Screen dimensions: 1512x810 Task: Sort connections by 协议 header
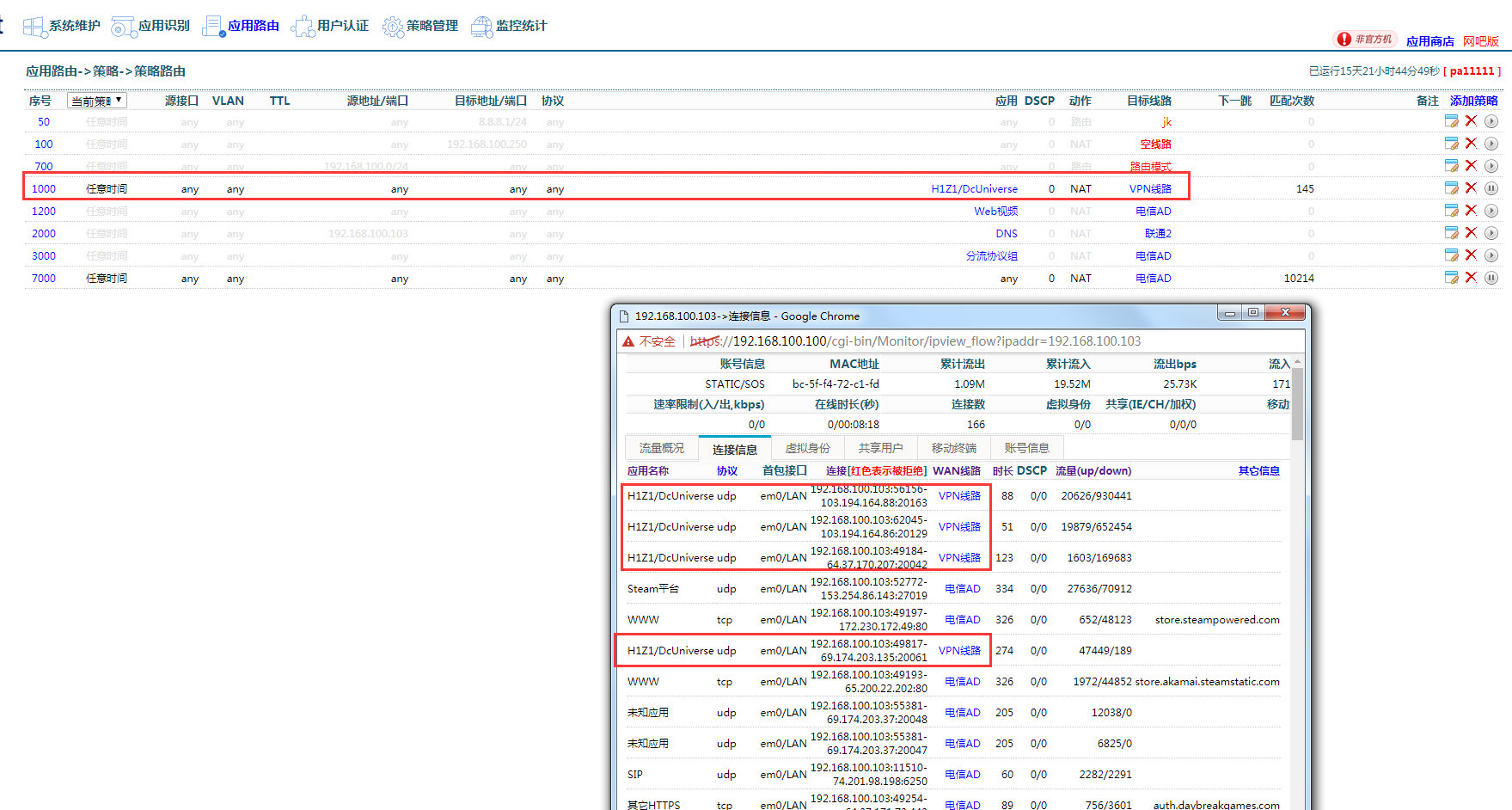tap(727, 471)
